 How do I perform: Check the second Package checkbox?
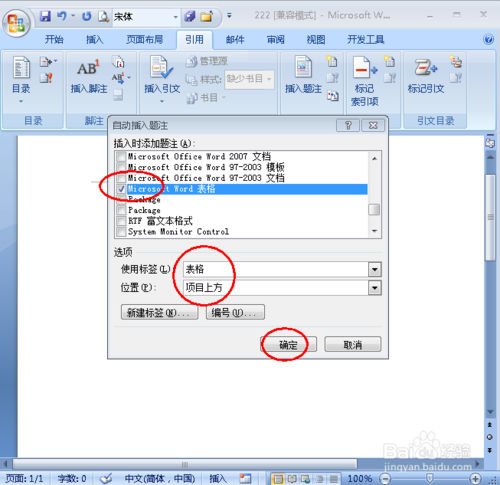pos(121,210)
